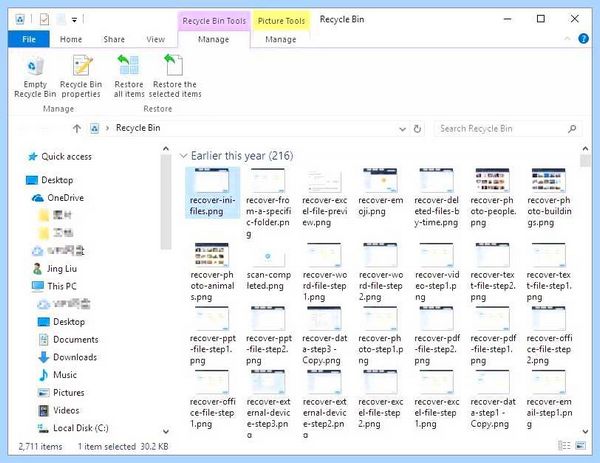Select recover-photo-animals.png
600x463 pixels.
212,272
